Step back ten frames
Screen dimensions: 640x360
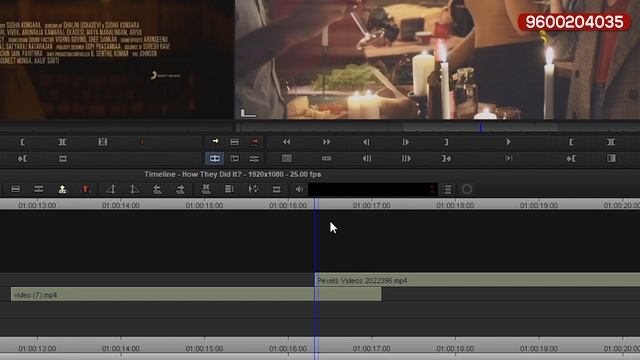tap(367, 158)
